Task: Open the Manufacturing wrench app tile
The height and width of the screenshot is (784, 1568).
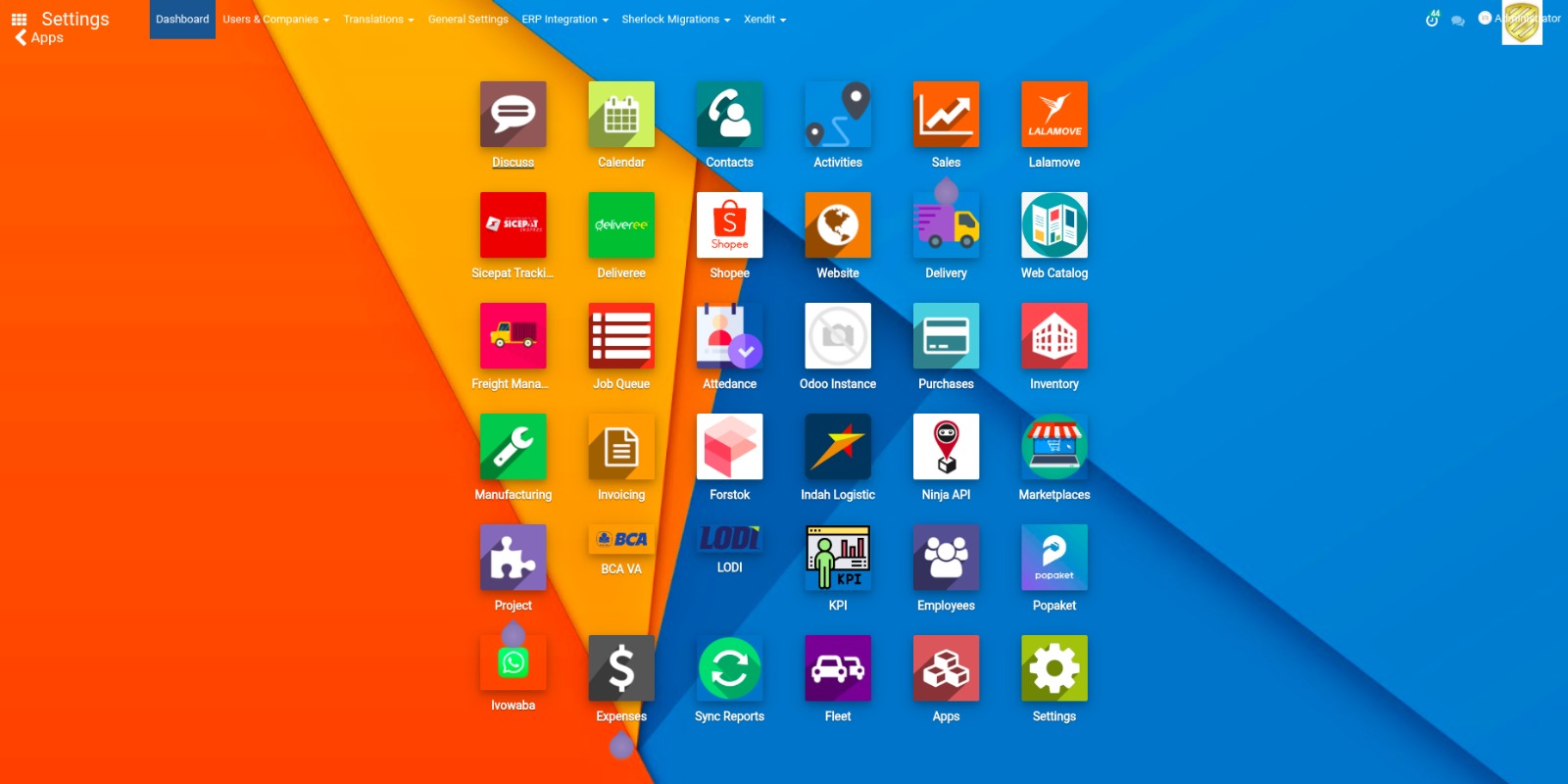Action: (x=513, y=447)
